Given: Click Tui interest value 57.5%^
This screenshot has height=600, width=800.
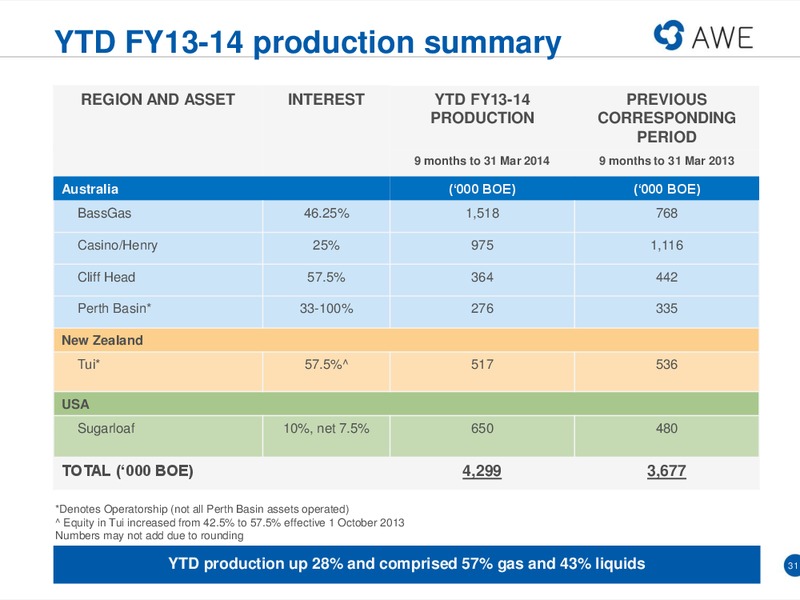Looking at the screenshot, I should click(326, 364).
